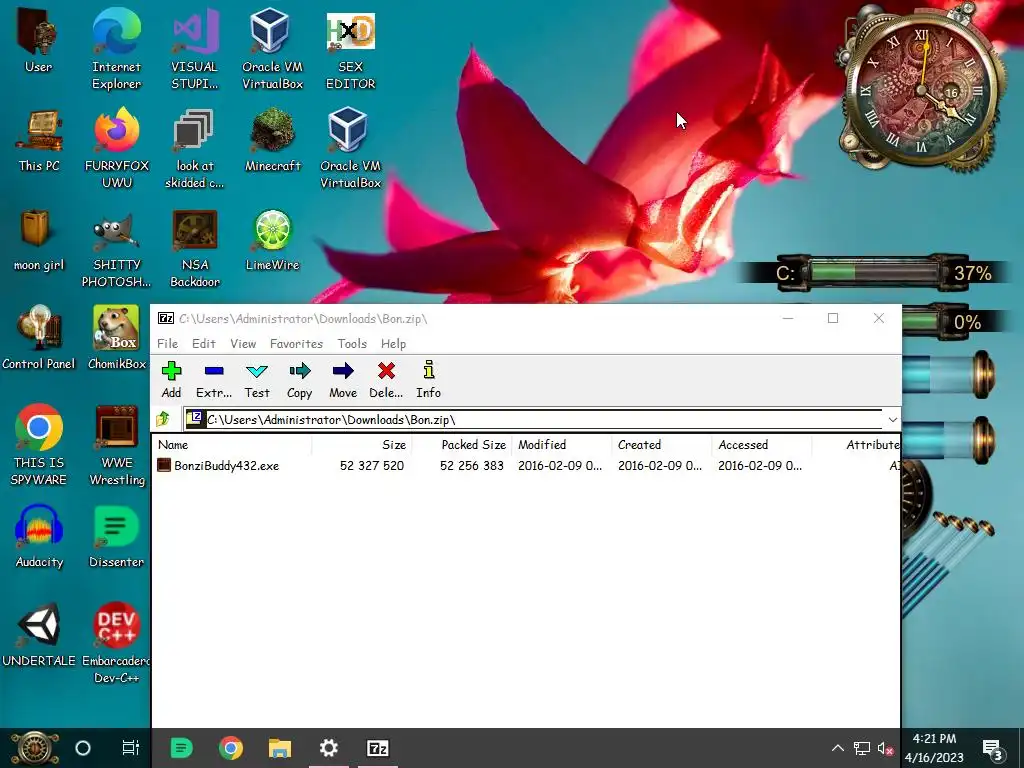Click the size value 52 327 520
The width and height of the screenshot is (1024, 768).
click(372, 466)
